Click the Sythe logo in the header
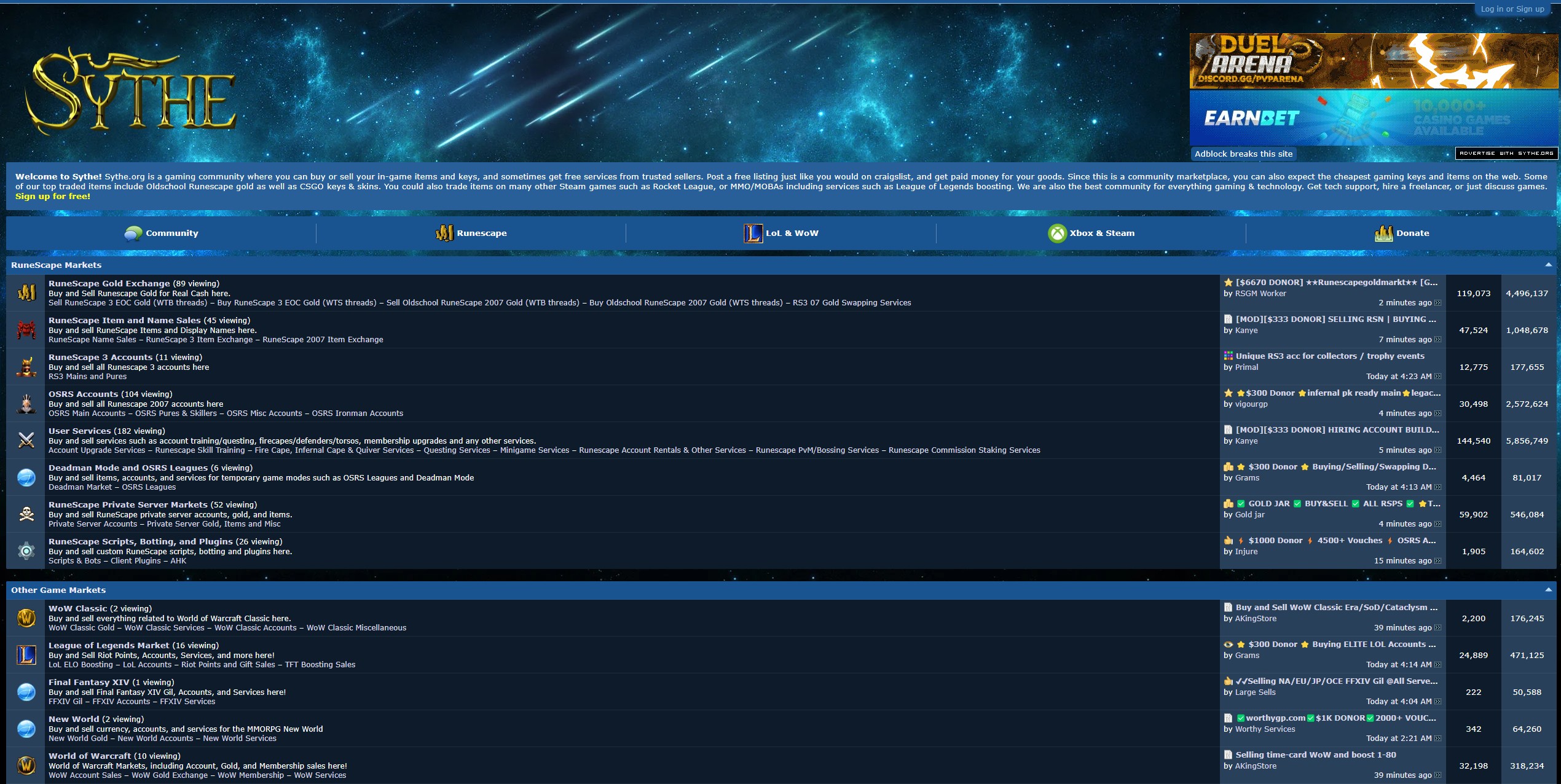The image size is (1561, 784). click(130, 93)
